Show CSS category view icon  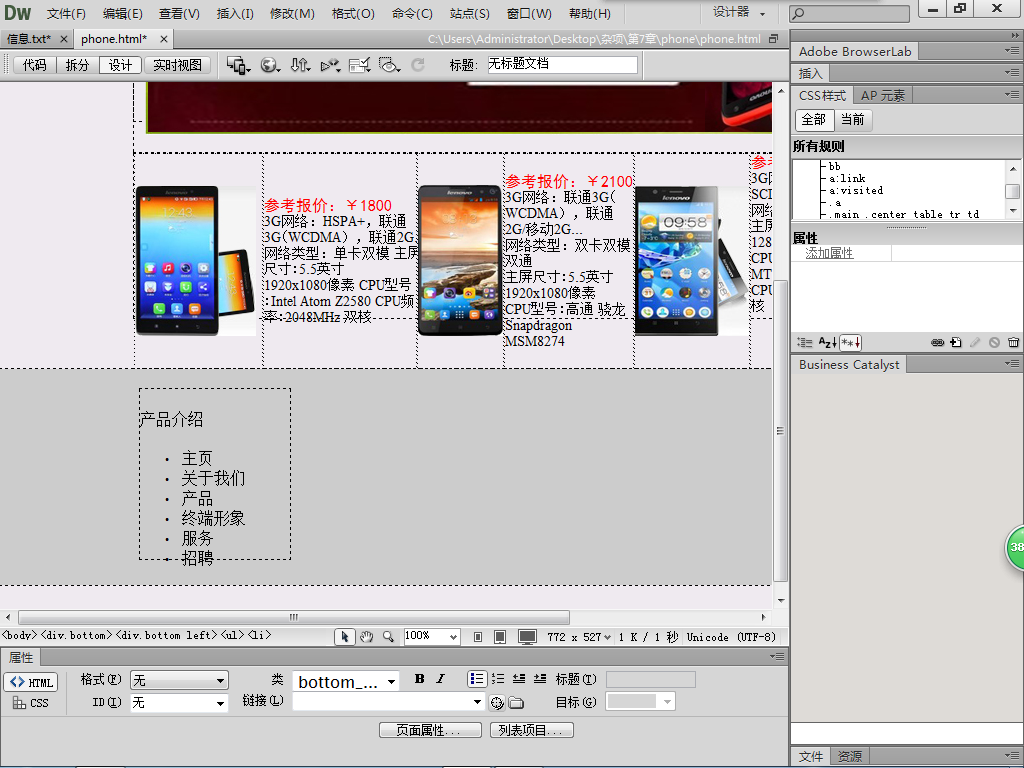pyautogui.click(x=805, y=342)
